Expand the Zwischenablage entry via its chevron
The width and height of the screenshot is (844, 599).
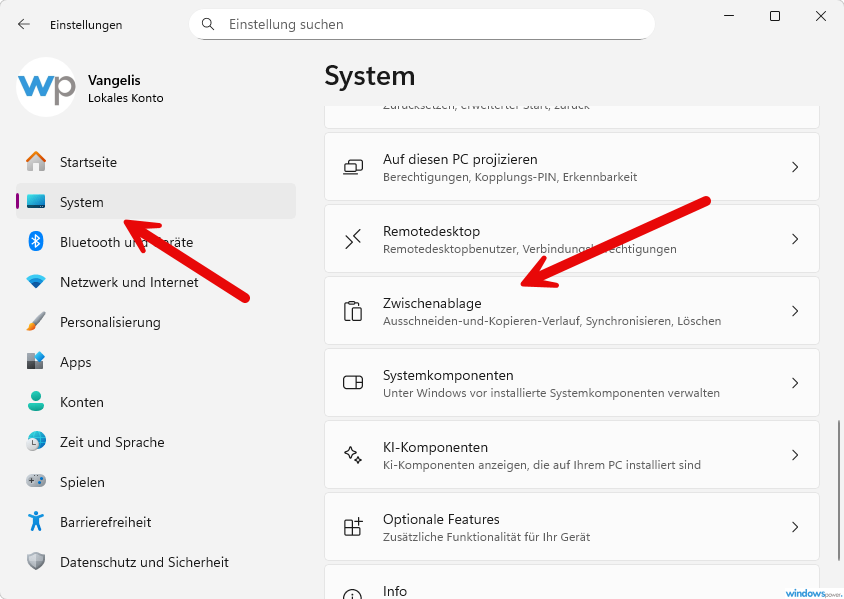[794, 310]
